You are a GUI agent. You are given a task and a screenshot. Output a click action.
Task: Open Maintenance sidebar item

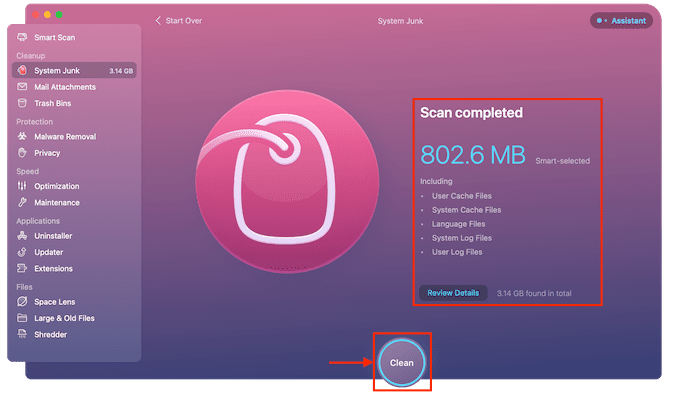[x=74, y=202]
